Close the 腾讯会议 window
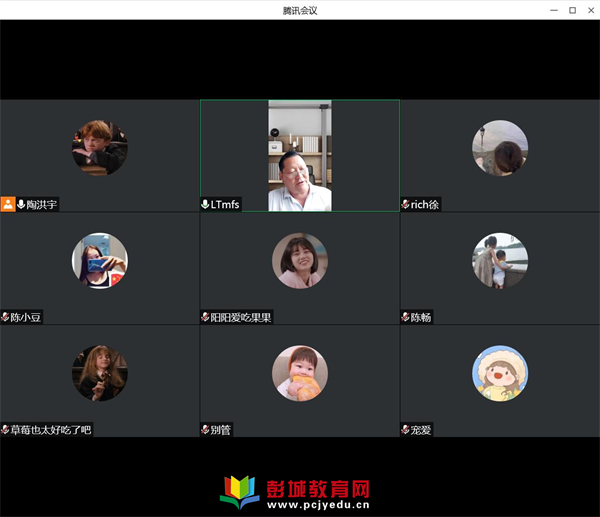Screen dimensions: 600x517 point(591,10)
